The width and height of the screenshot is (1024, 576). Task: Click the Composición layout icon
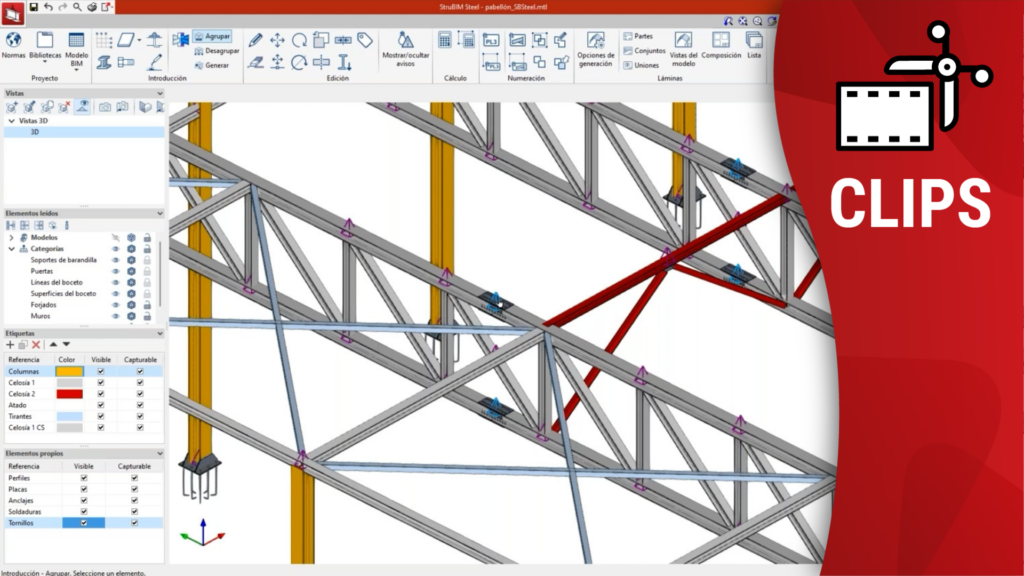pyautogui.click(x=721, y=39)
